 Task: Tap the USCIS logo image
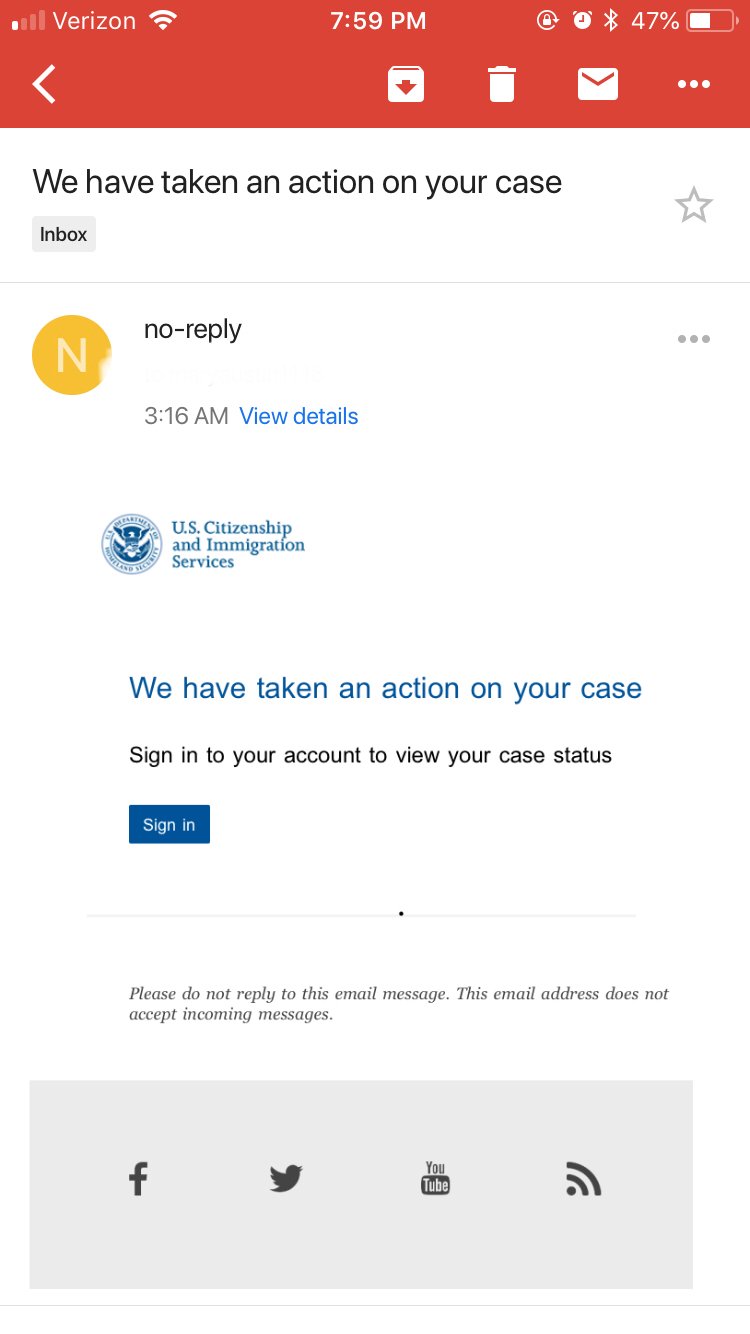click(x=204, y=545)
